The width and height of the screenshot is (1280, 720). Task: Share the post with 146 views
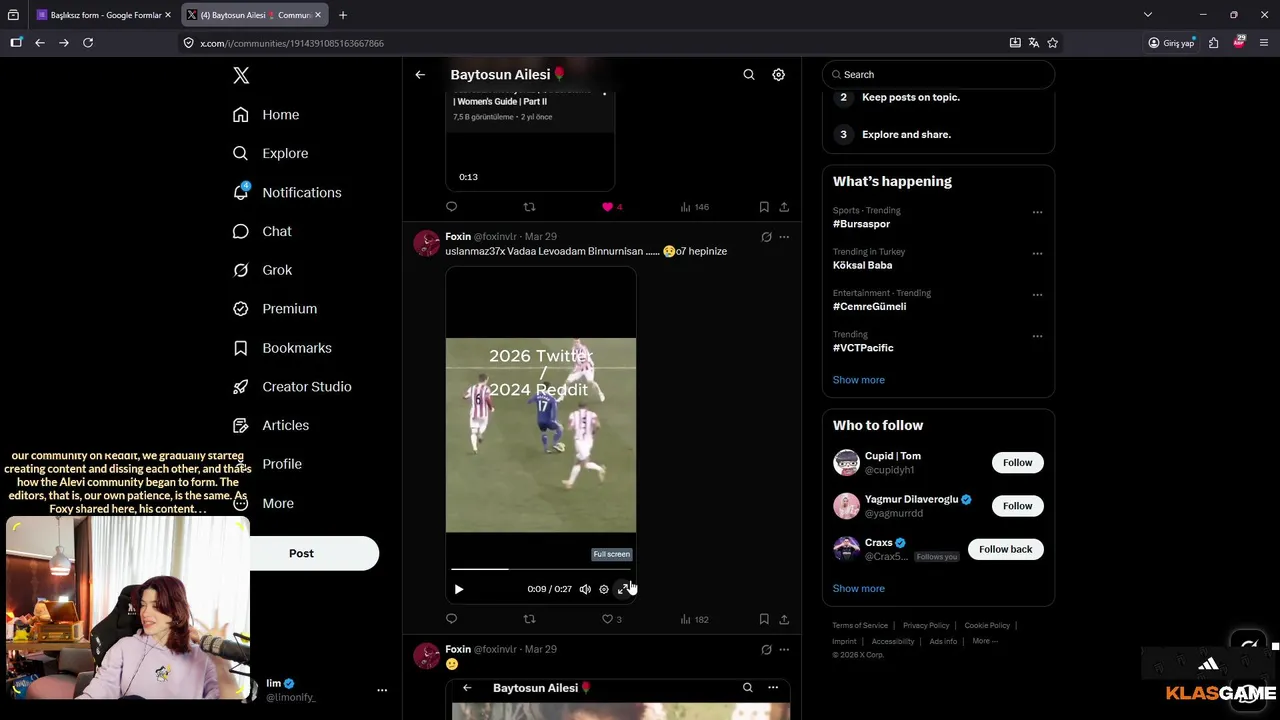(784, 207)
